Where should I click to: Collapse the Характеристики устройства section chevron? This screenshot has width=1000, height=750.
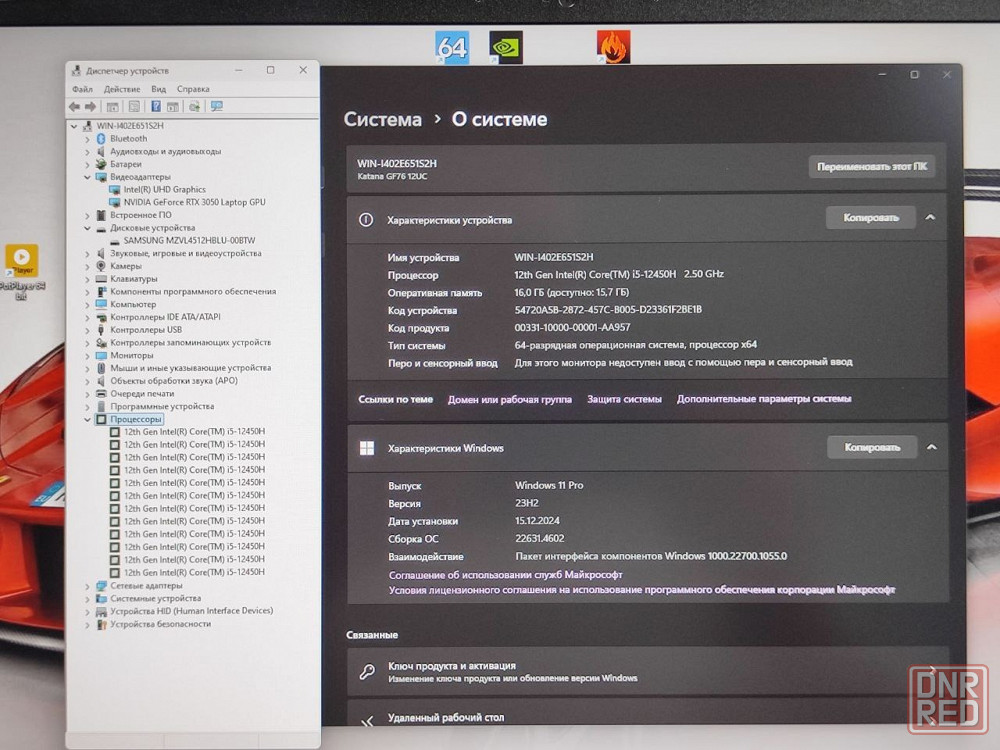point(930,217)
